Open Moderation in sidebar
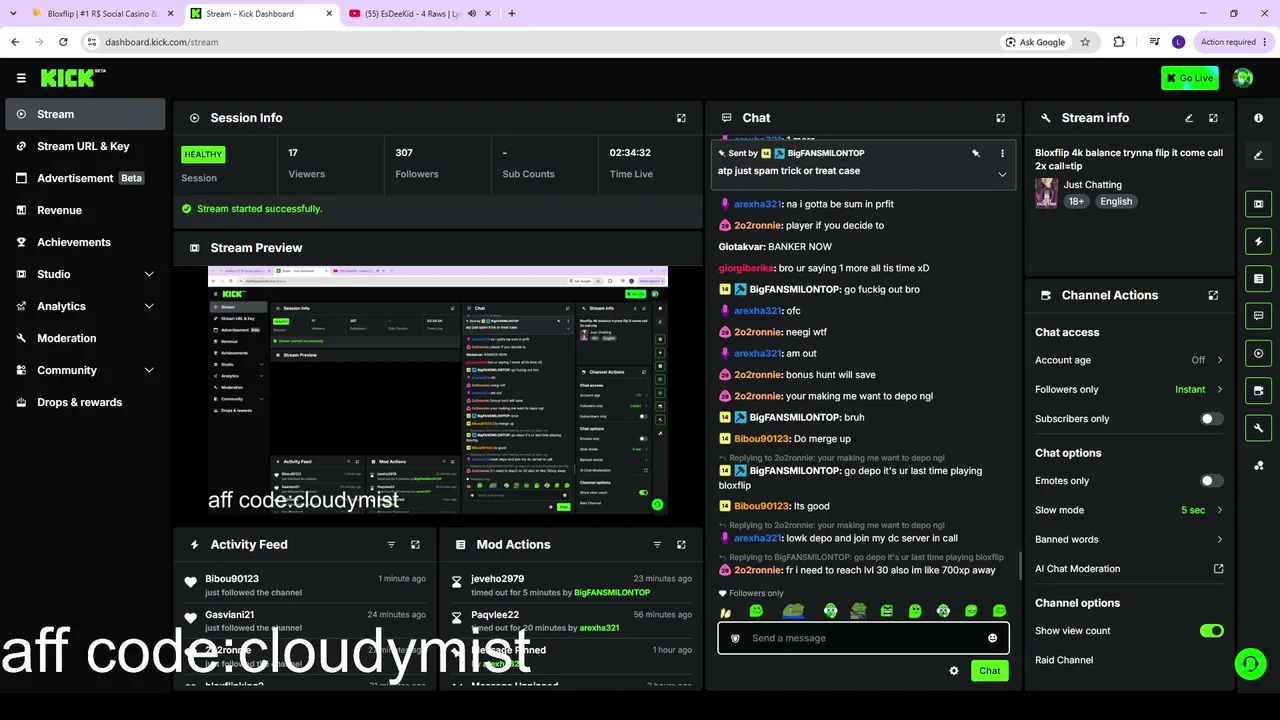 tap(85, 338)
